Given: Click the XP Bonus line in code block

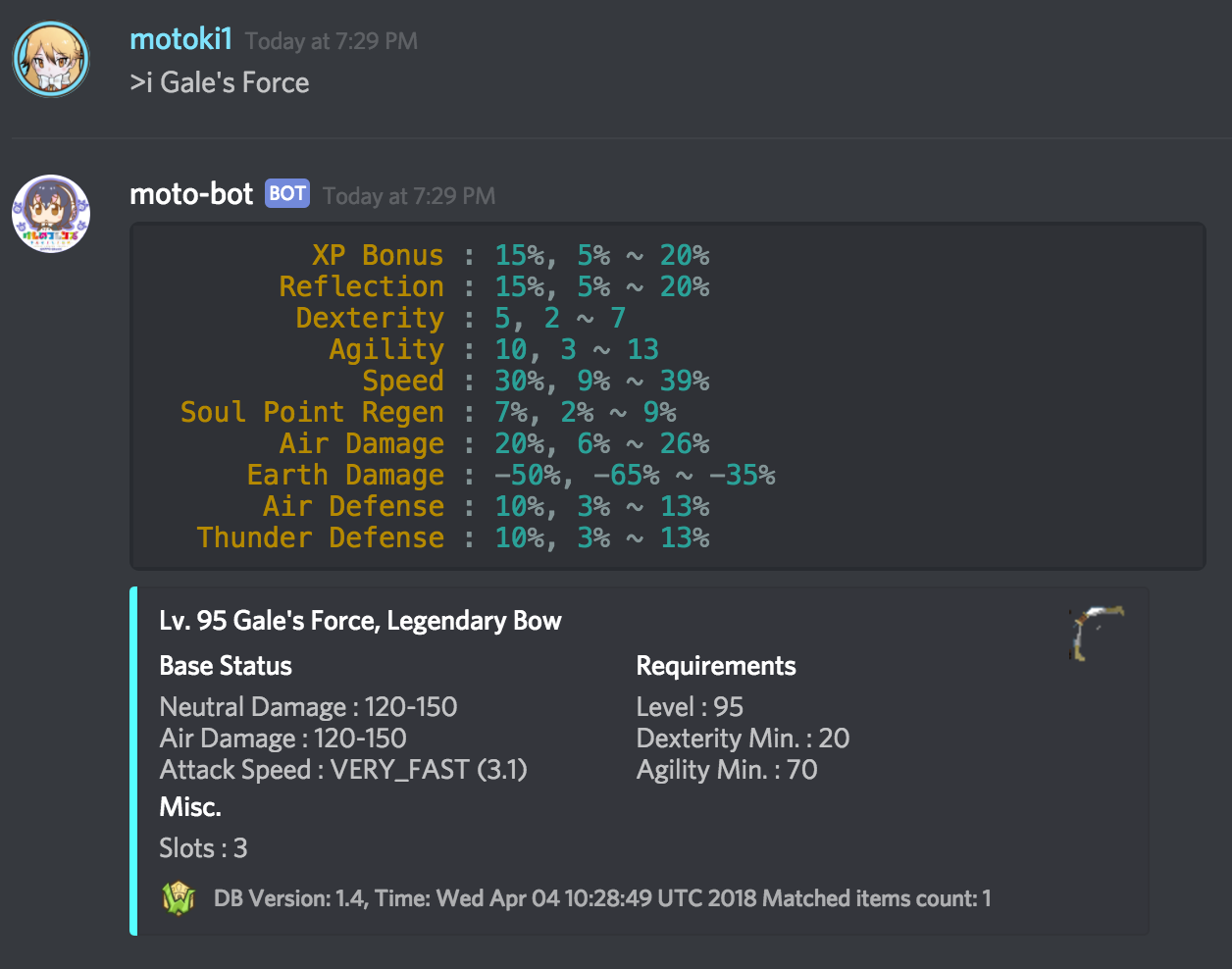Looking at the screenshot, I should pos(510,256).
